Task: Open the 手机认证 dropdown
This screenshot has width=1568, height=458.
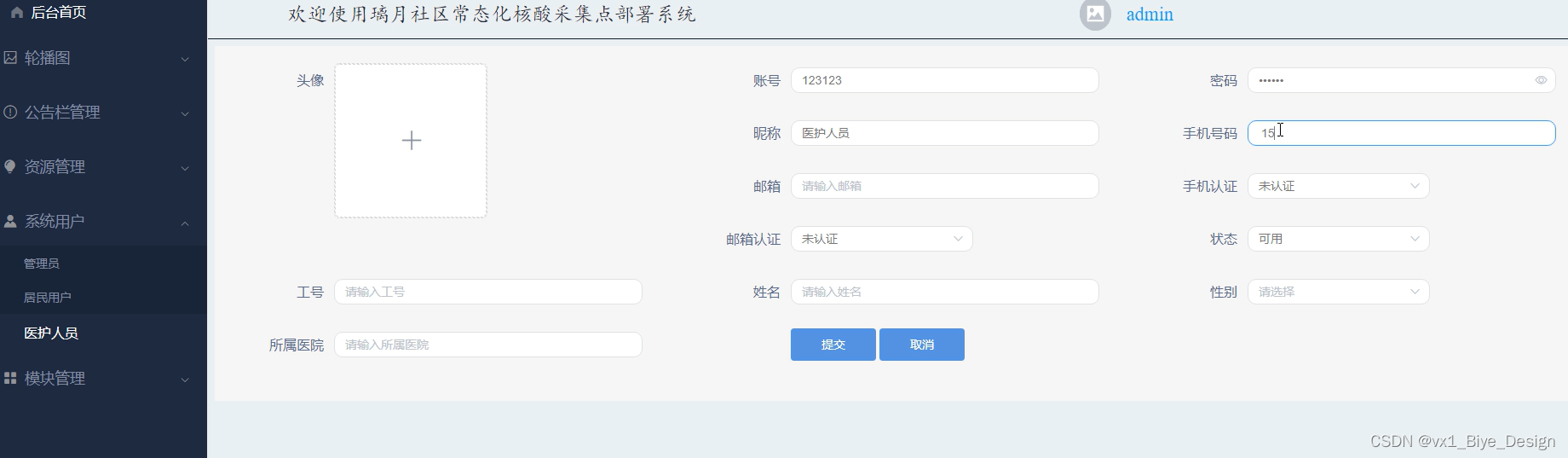Action: 1338,186
